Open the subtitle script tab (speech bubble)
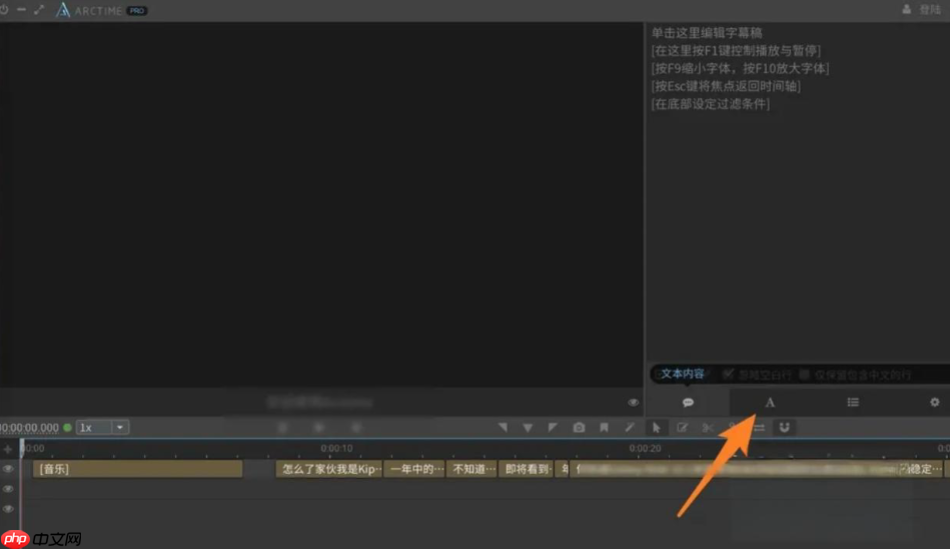Screen dimensions: 950x549 coord(688,402)
